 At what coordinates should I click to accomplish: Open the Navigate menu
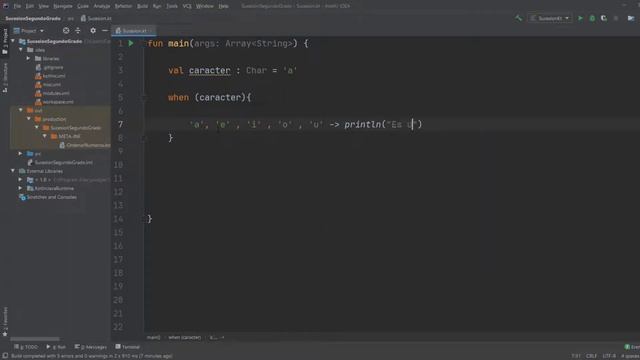63,6
